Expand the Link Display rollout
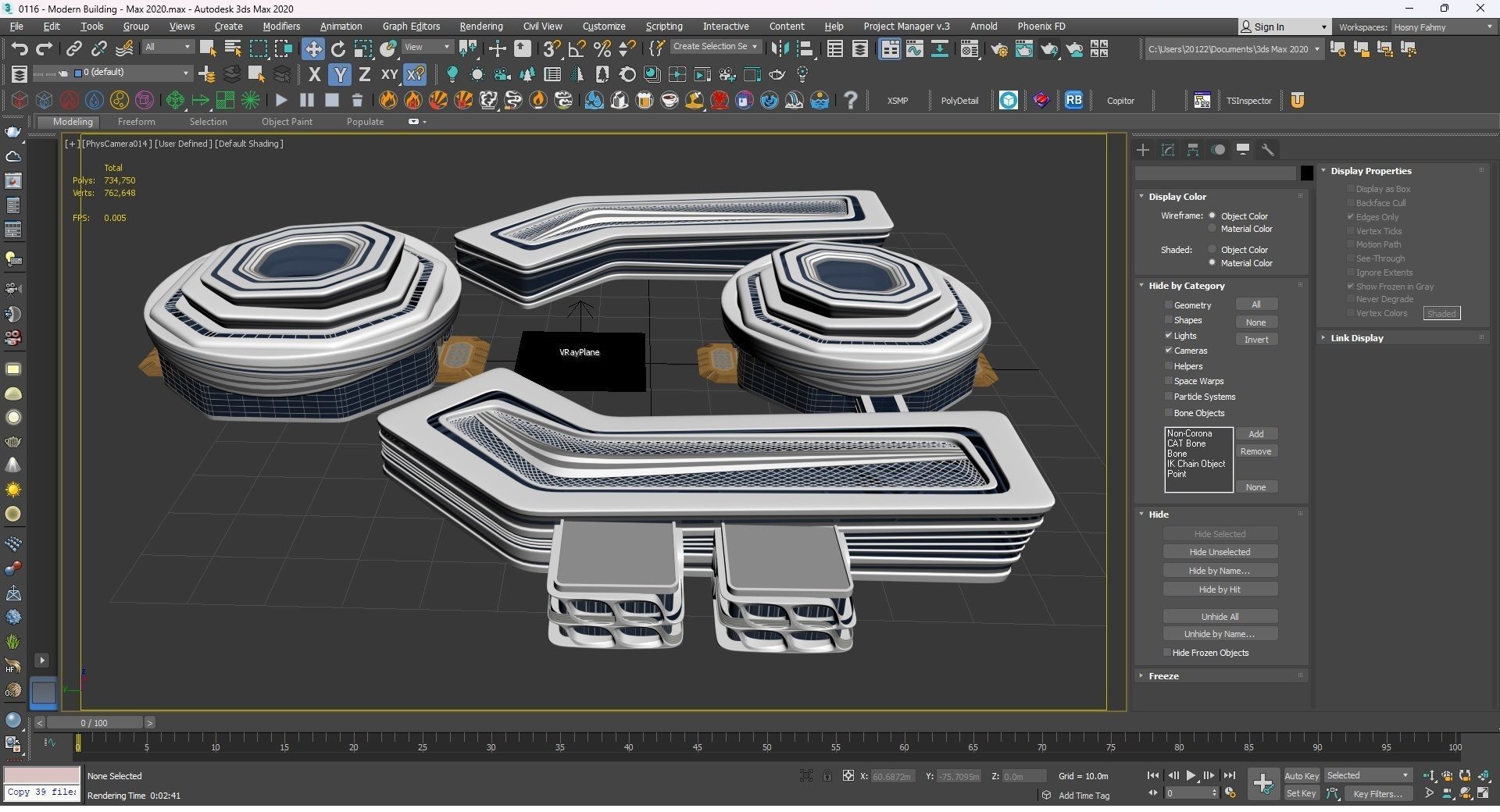Viewport: 1500px width, 812px height. 1356,338
